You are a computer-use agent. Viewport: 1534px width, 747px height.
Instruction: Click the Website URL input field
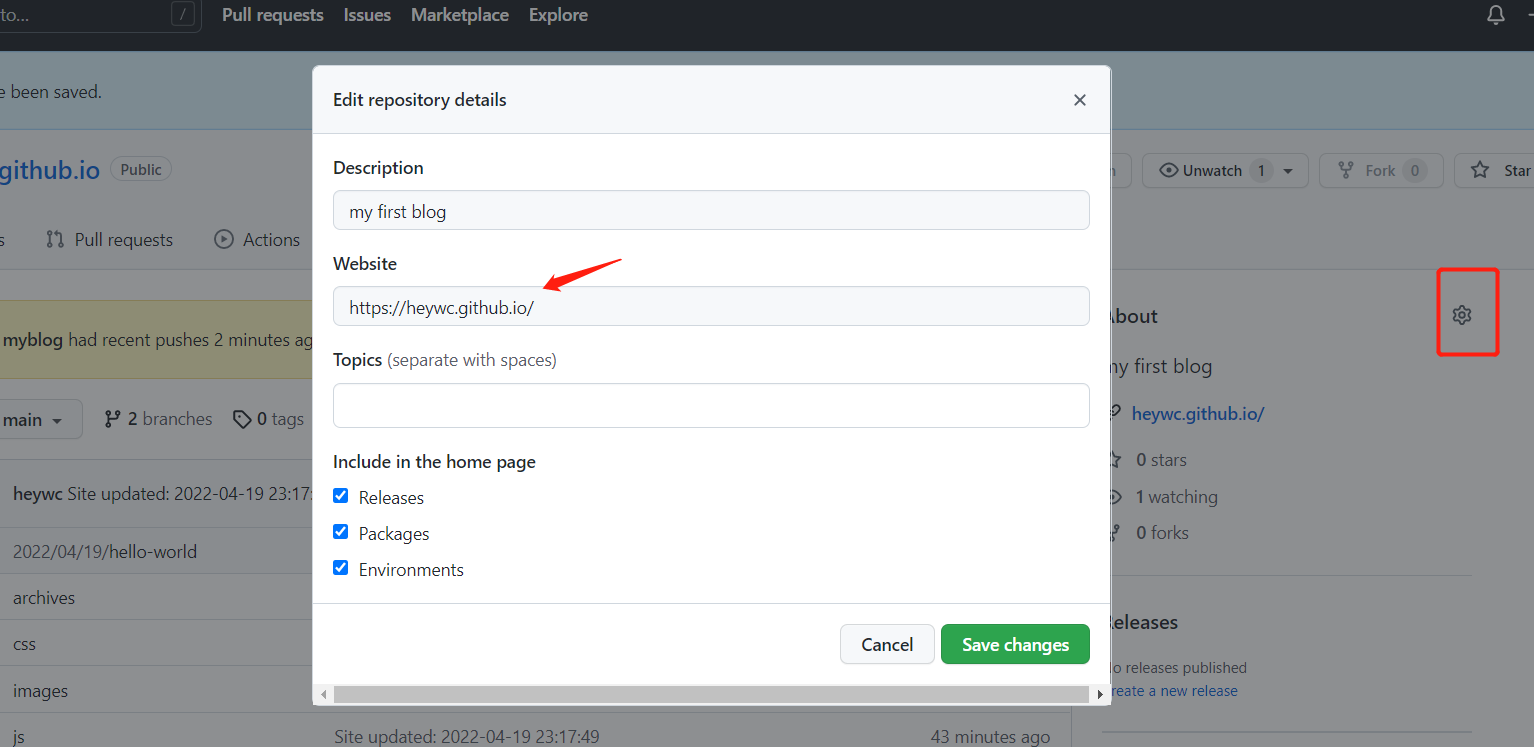(x=711, y=306)
